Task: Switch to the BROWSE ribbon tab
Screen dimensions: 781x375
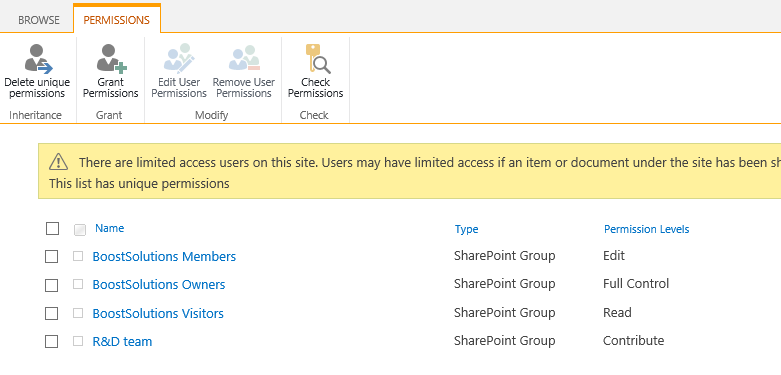Action: coord(39,20)
